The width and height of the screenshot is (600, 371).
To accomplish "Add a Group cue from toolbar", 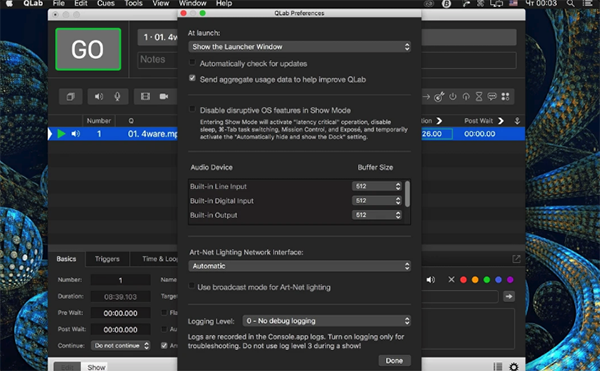I will (70, 97).
